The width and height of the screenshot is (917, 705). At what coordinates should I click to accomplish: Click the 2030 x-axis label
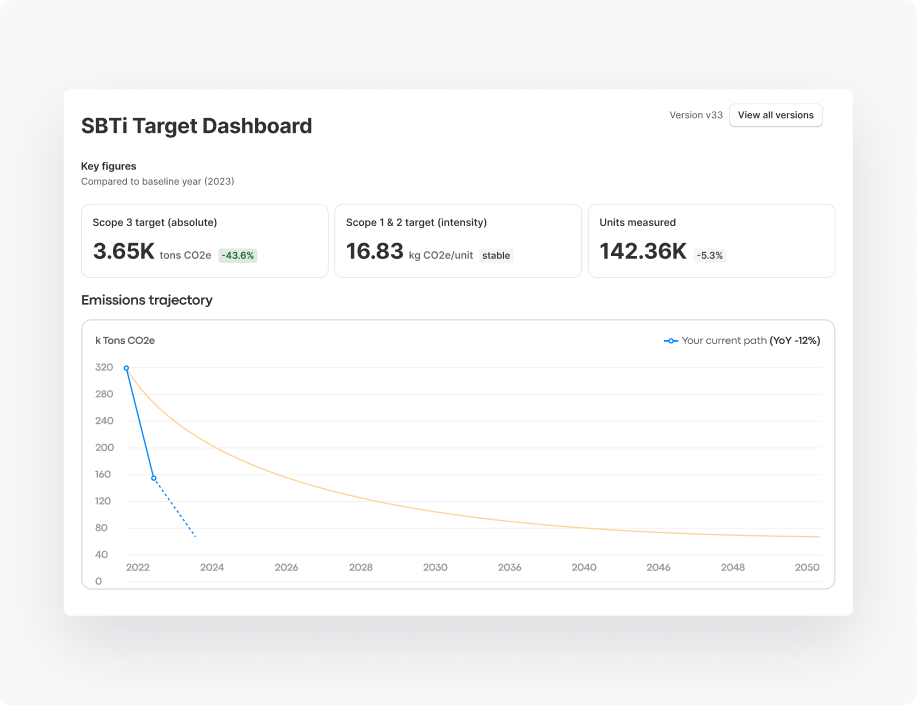(435, 567)
